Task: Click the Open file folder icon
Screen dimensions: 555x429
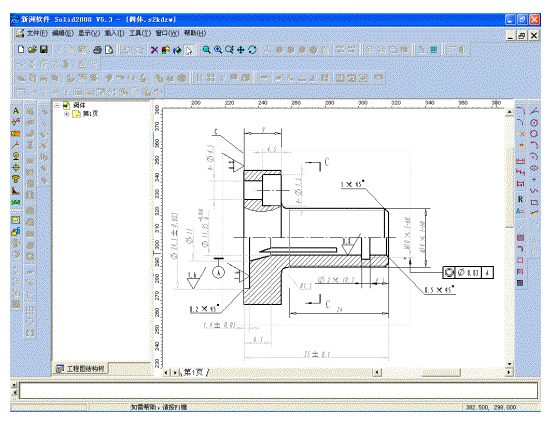Action: (x=33, y=50)
